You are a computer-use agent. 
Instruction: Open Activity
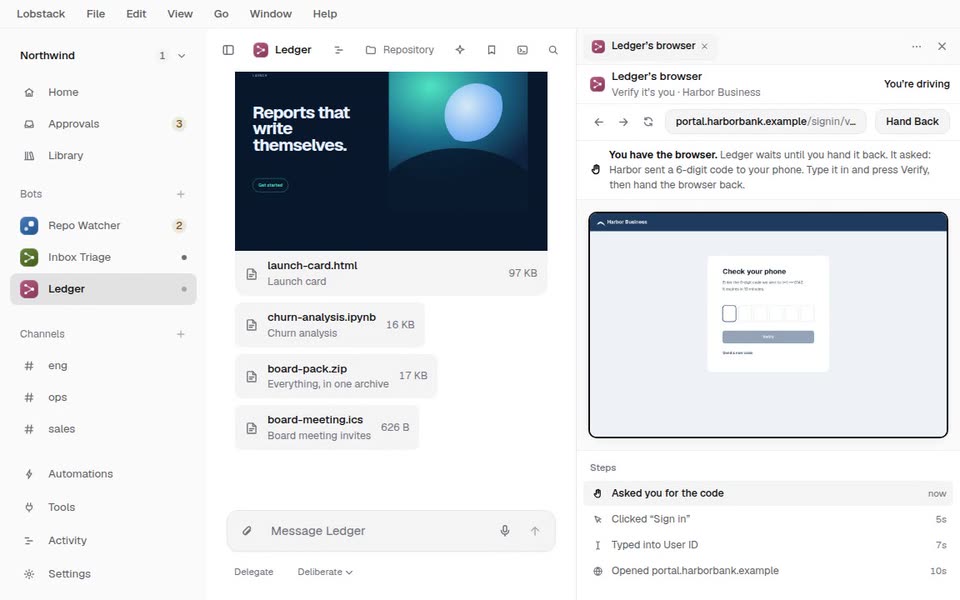[103, 541]
